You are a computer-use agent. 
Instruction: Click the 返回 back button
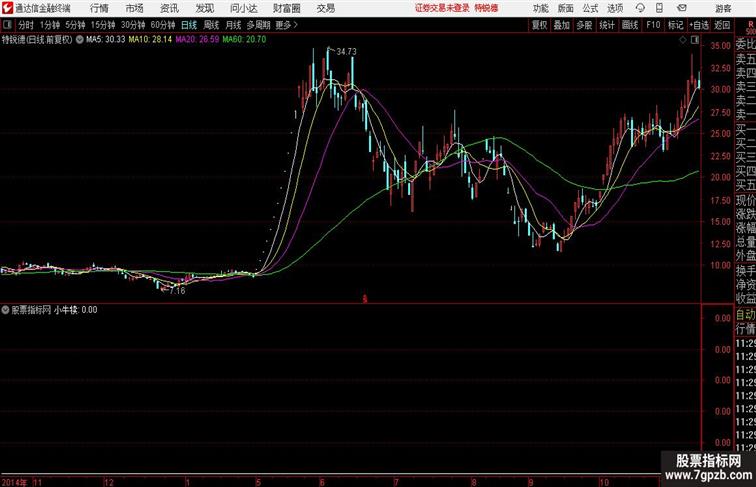coord(722,25)
